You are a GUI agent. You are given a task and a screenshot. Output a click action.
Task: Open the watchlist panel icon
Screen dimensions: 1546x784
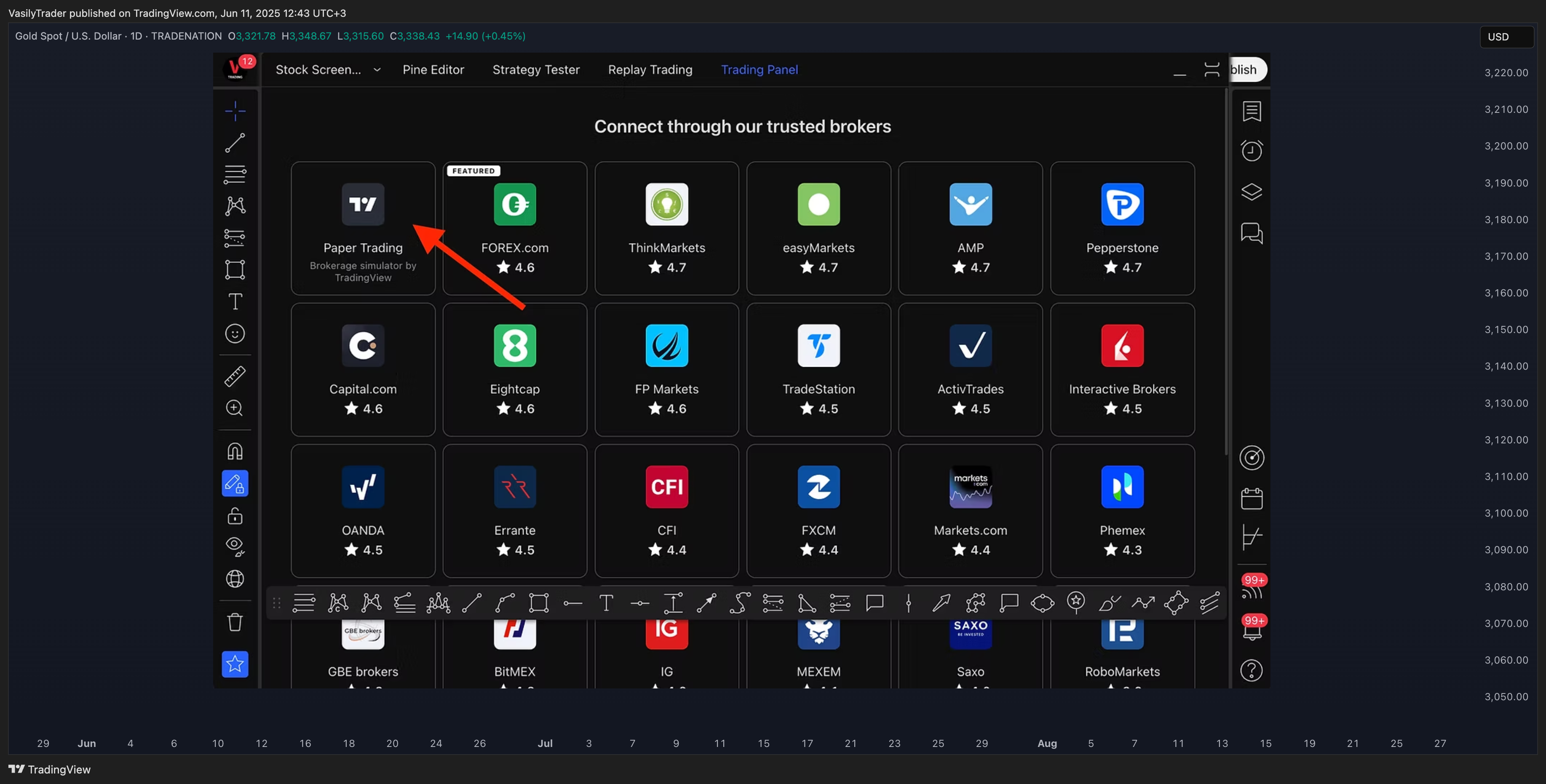click(x=1251, y=111)
